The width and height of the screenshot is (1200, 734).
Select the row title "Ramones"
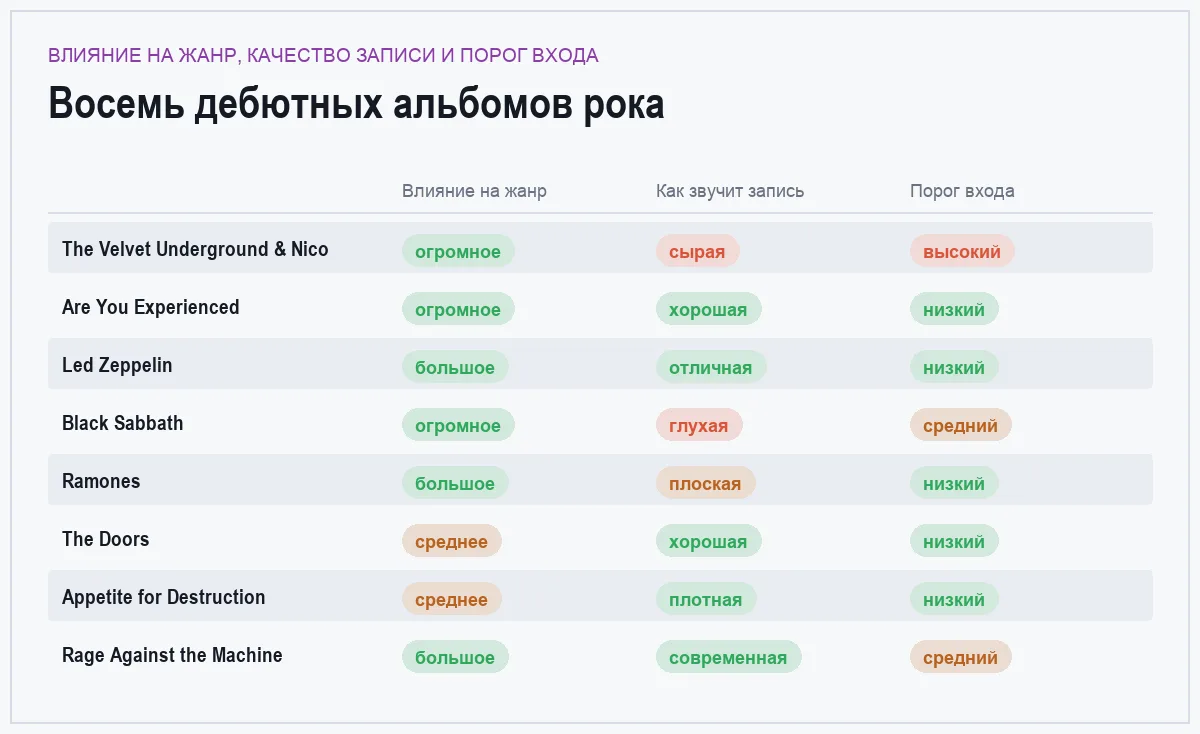pos(101,481)
